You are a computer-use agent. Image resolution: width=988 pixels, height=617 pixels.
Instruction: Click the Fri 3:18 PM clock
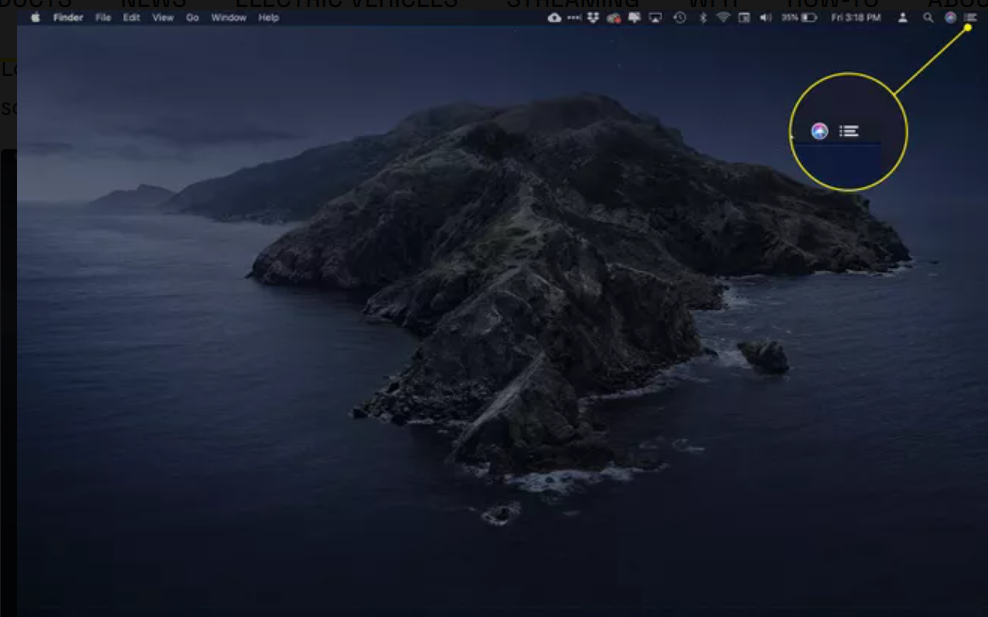[856, 18]
